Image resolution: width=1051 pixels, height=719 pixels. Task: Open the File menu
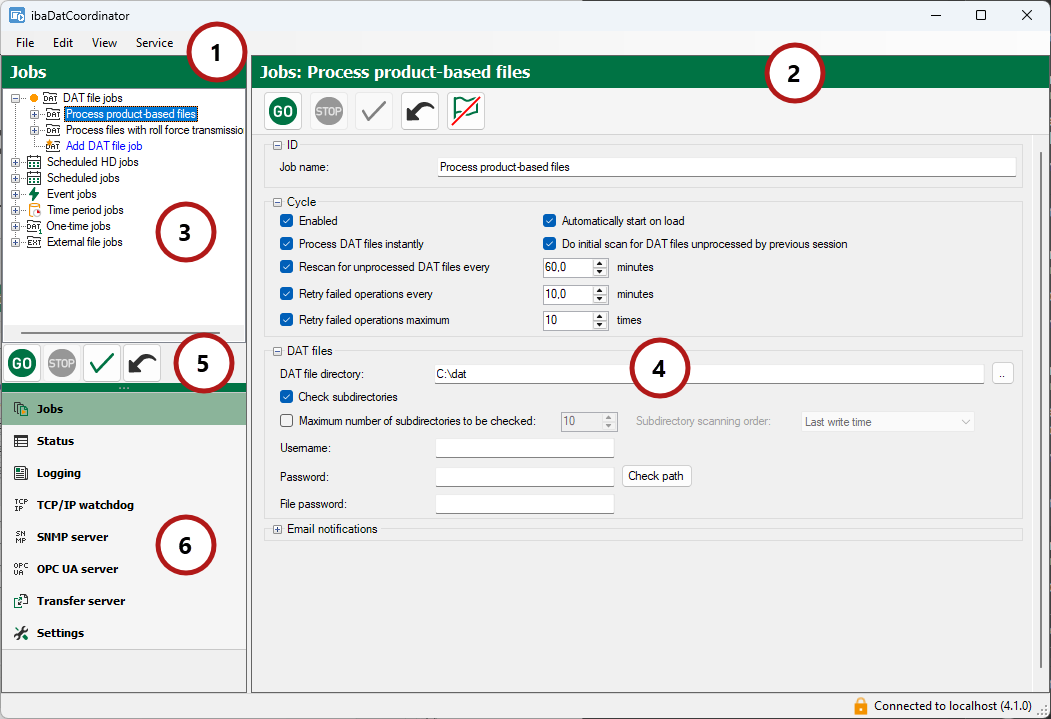(x=25, y=42)
